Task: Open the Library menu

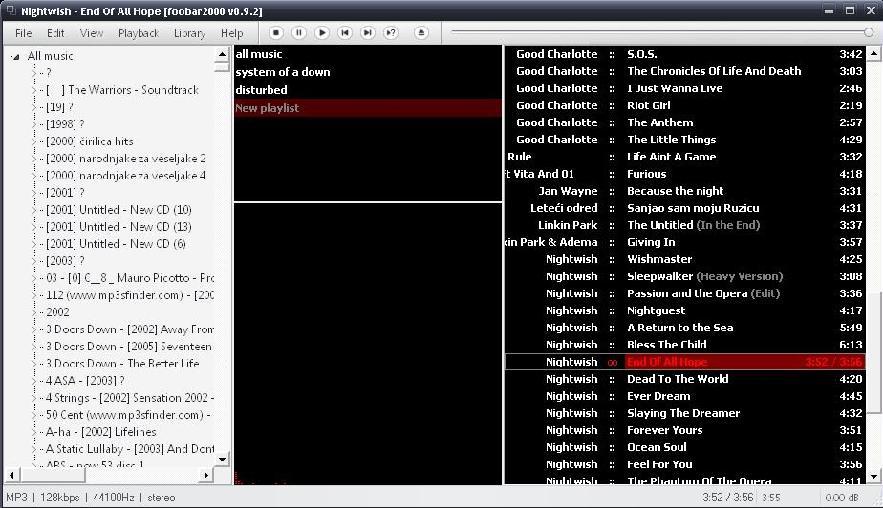Action: pos(189,33)
